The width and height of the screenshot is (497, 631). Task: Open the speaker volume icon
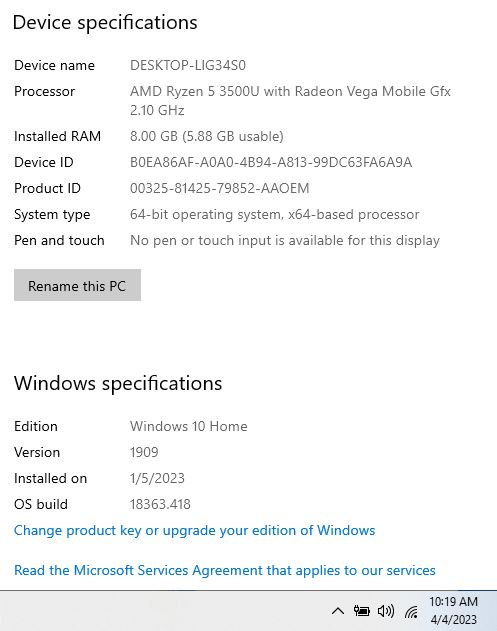(386, 611)
